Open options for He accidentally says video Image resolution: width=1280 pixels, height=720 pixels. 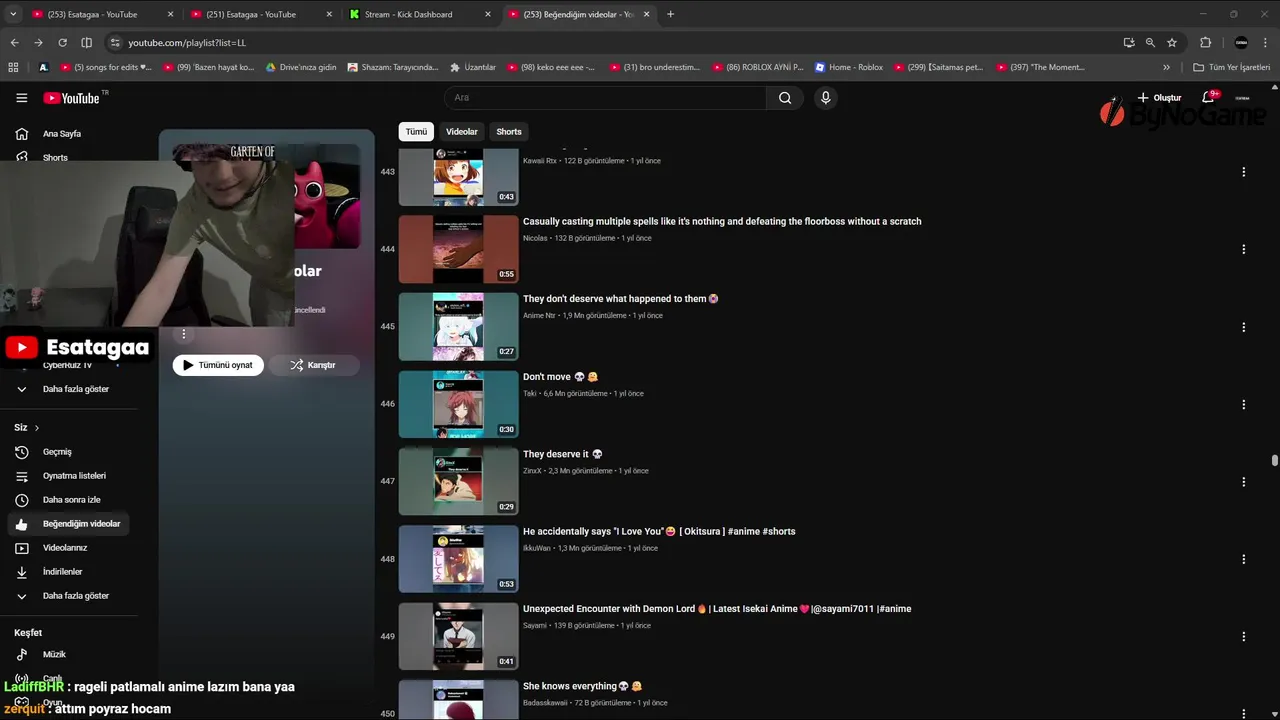click(x=1243, y=559)
